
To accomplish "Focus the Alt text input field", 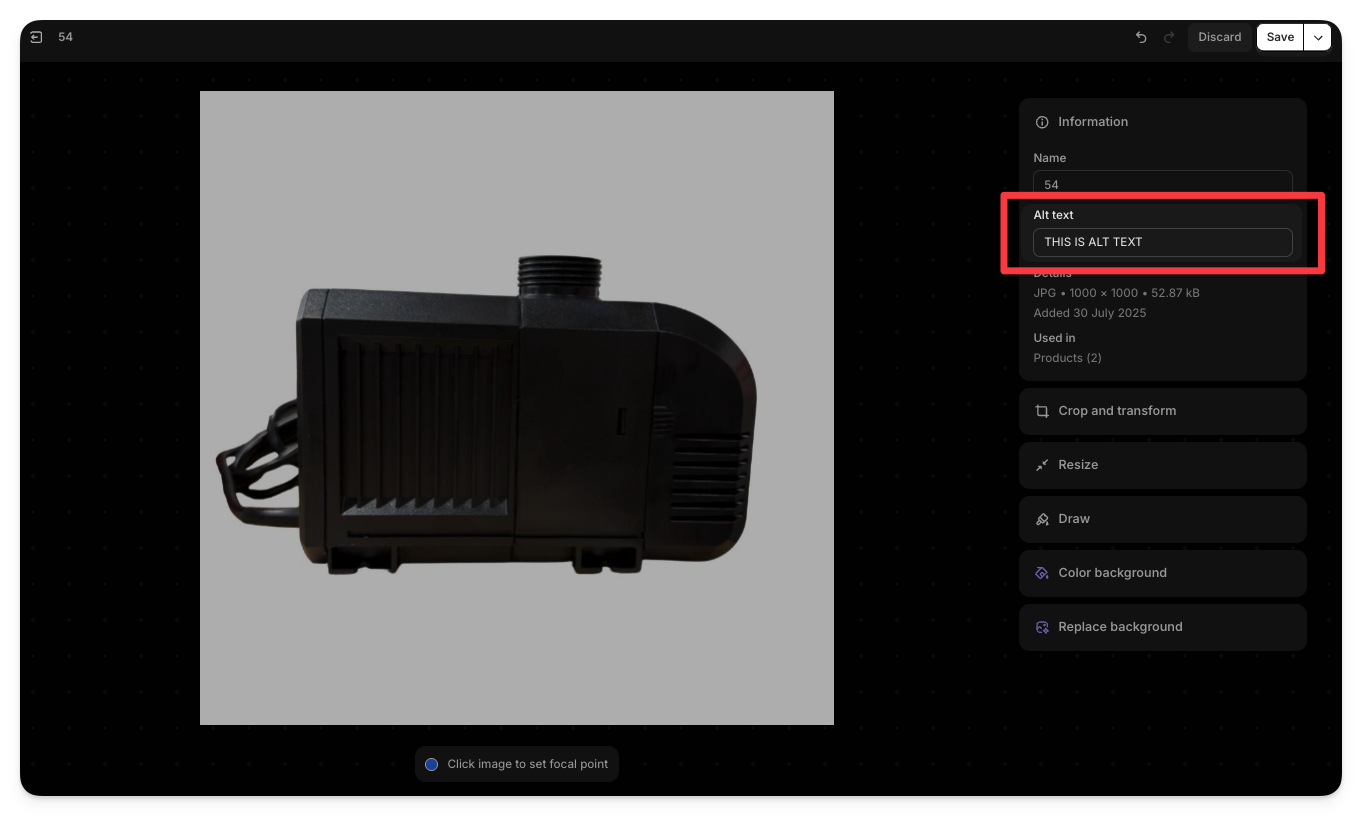I will (x=1162, y=242).
